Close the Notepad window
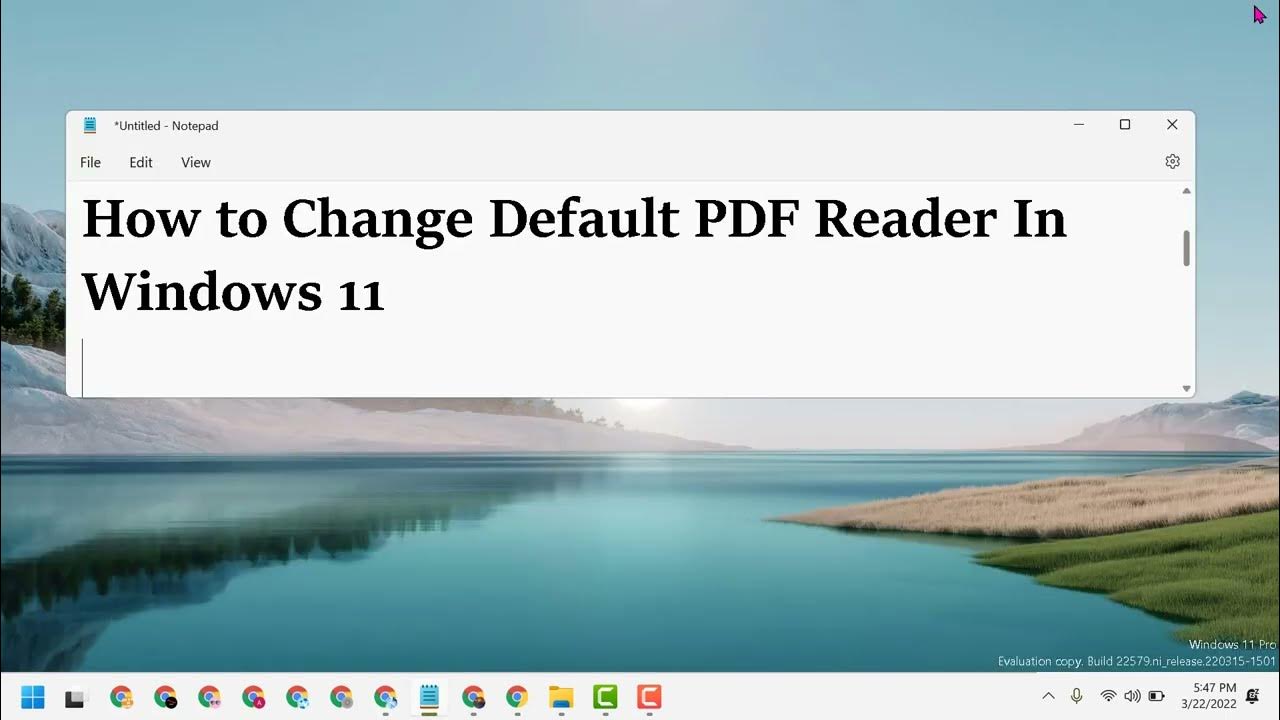1280x720 pixels. [x=1172, y=125]
